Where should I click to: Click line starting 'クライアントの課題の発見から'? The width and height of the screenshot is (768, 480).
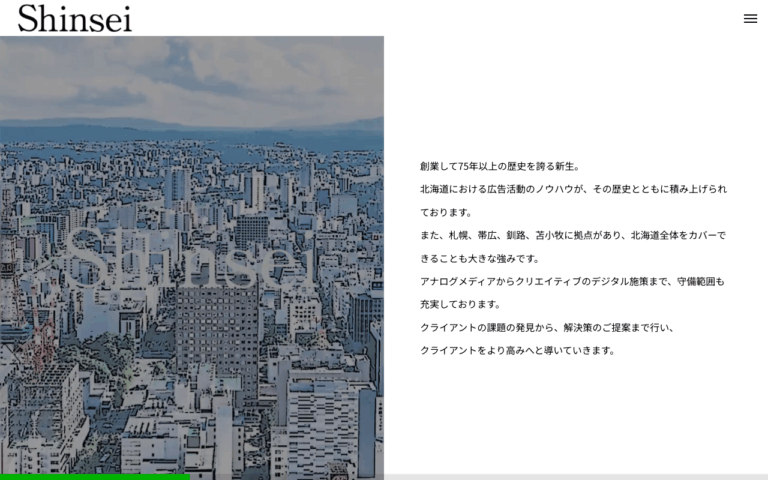pos(547,328)
